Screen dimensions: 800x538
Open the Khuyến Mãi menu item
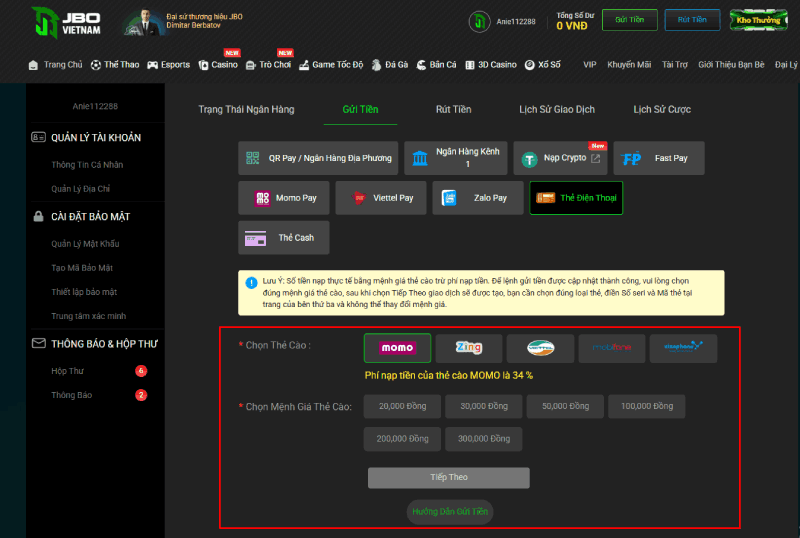pos(629,65)
